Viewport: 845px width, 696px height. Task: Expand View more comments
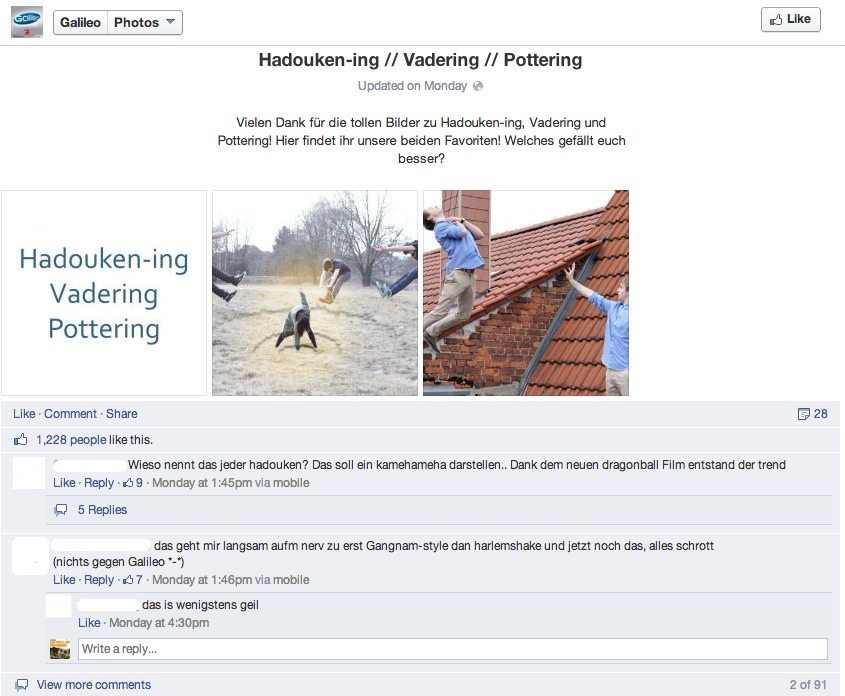click(x=94, y=685)
